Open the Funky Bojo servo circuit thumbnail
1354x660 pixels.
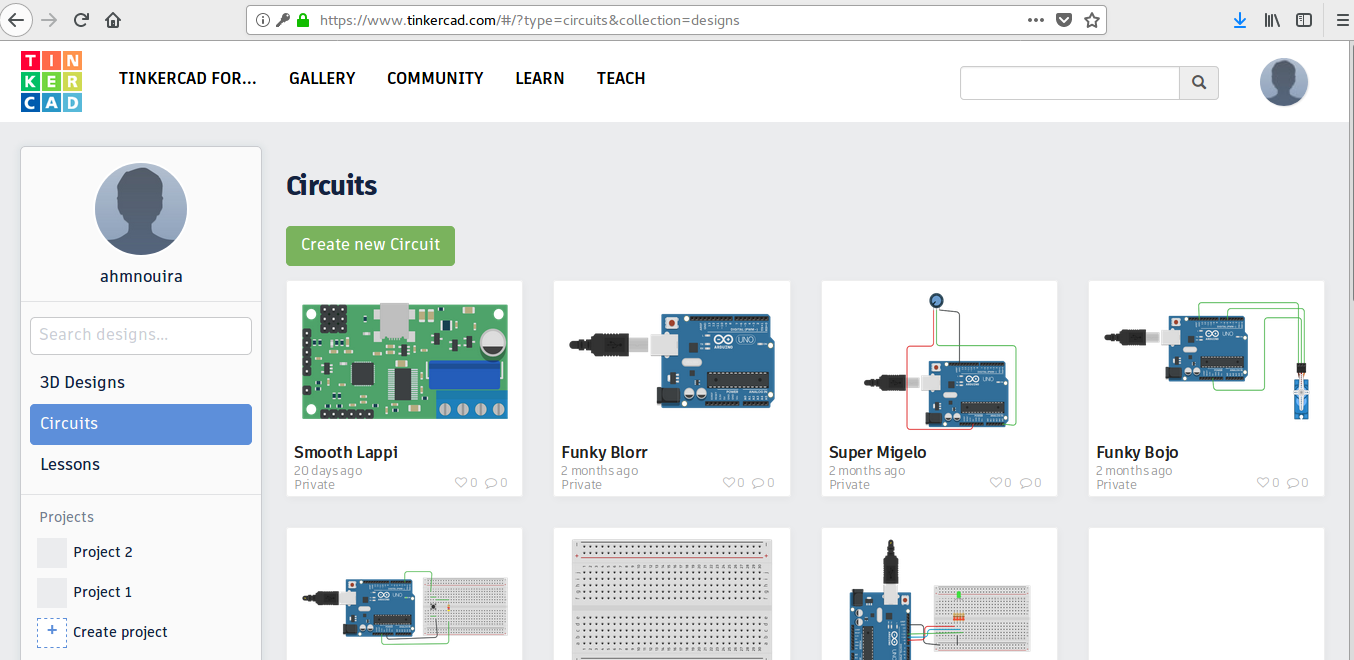click(x=1206, y=361)
